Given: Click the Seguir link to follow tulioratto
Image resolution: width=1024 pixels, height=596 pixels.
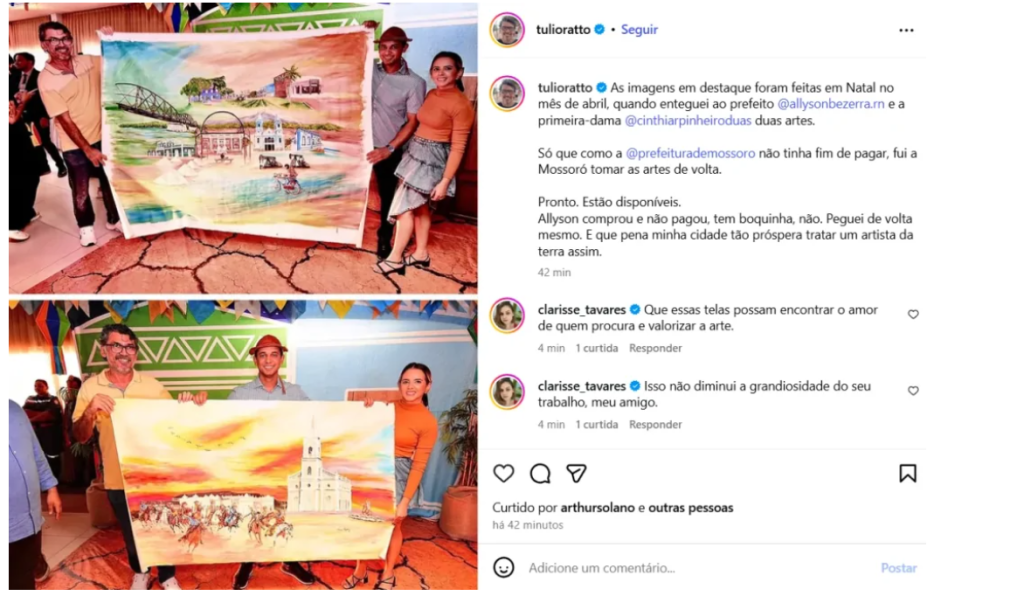Looking at the screenshot, I should (x=639, y=29).
